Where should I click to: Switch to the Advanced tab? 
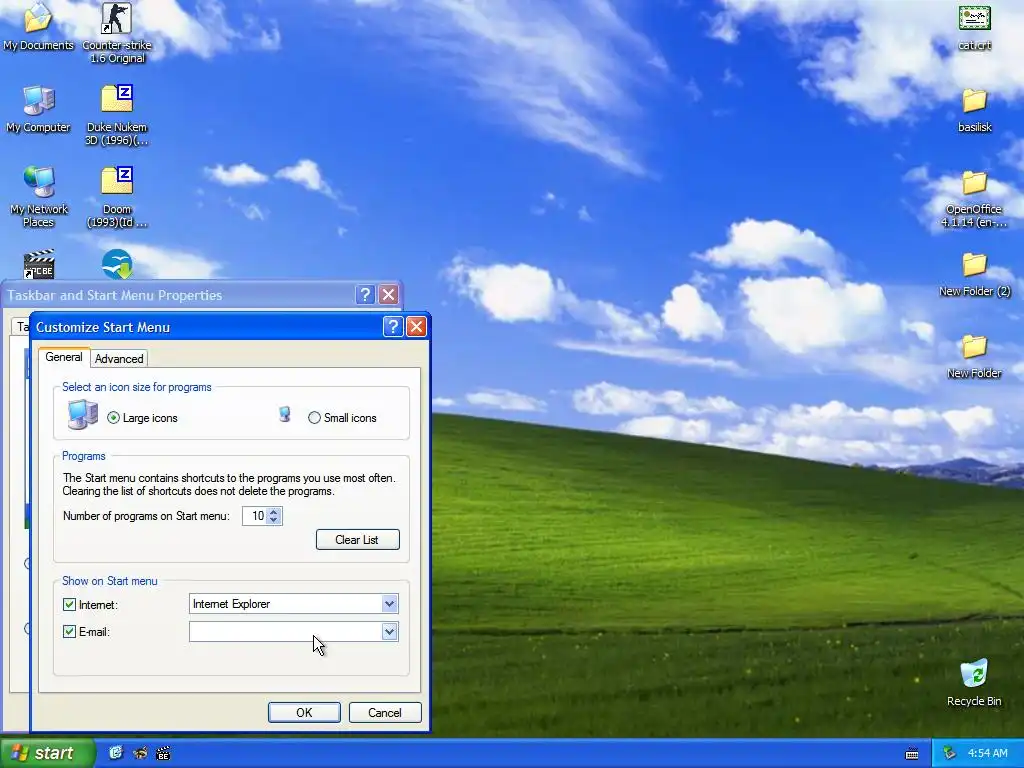click(x=119, y=359)
